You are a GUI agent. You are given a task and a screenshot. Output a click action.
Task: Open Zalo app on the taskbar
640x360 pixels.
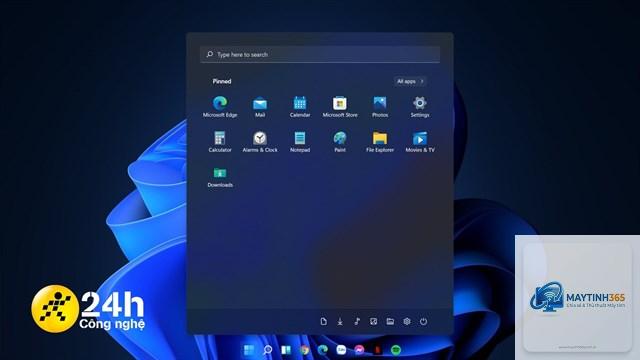pos(341,350)
